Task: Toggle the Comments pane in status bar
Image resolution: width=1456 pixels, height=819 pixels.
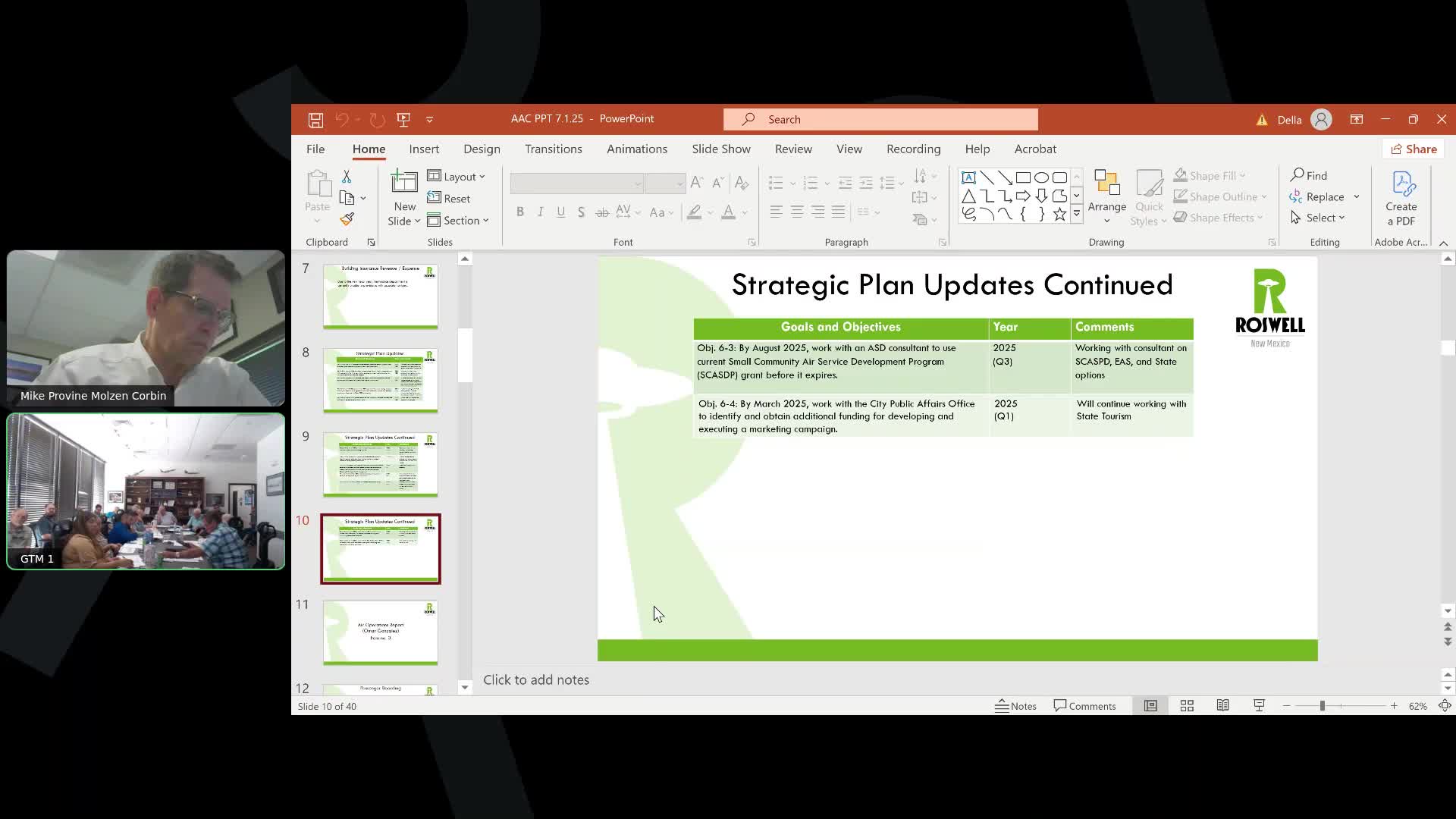Action: 1084,706
